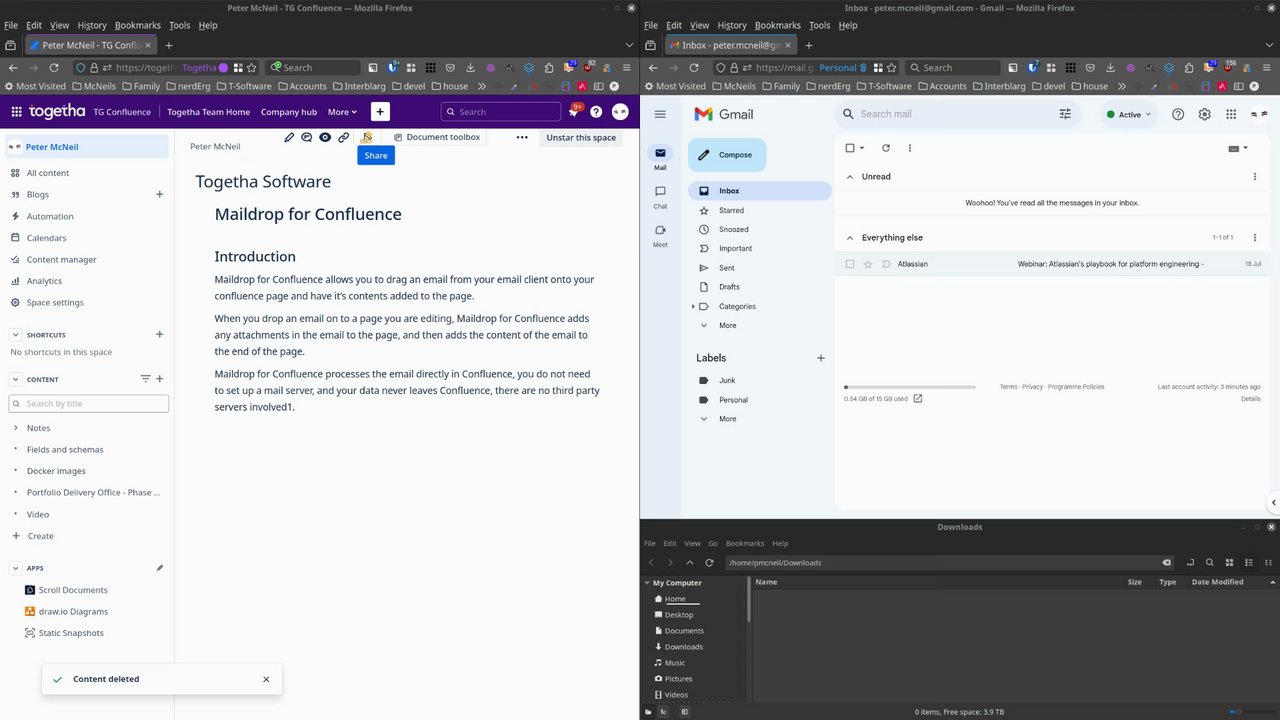
Task: Switch file manager to list view
Action: tap(1250, 563)
